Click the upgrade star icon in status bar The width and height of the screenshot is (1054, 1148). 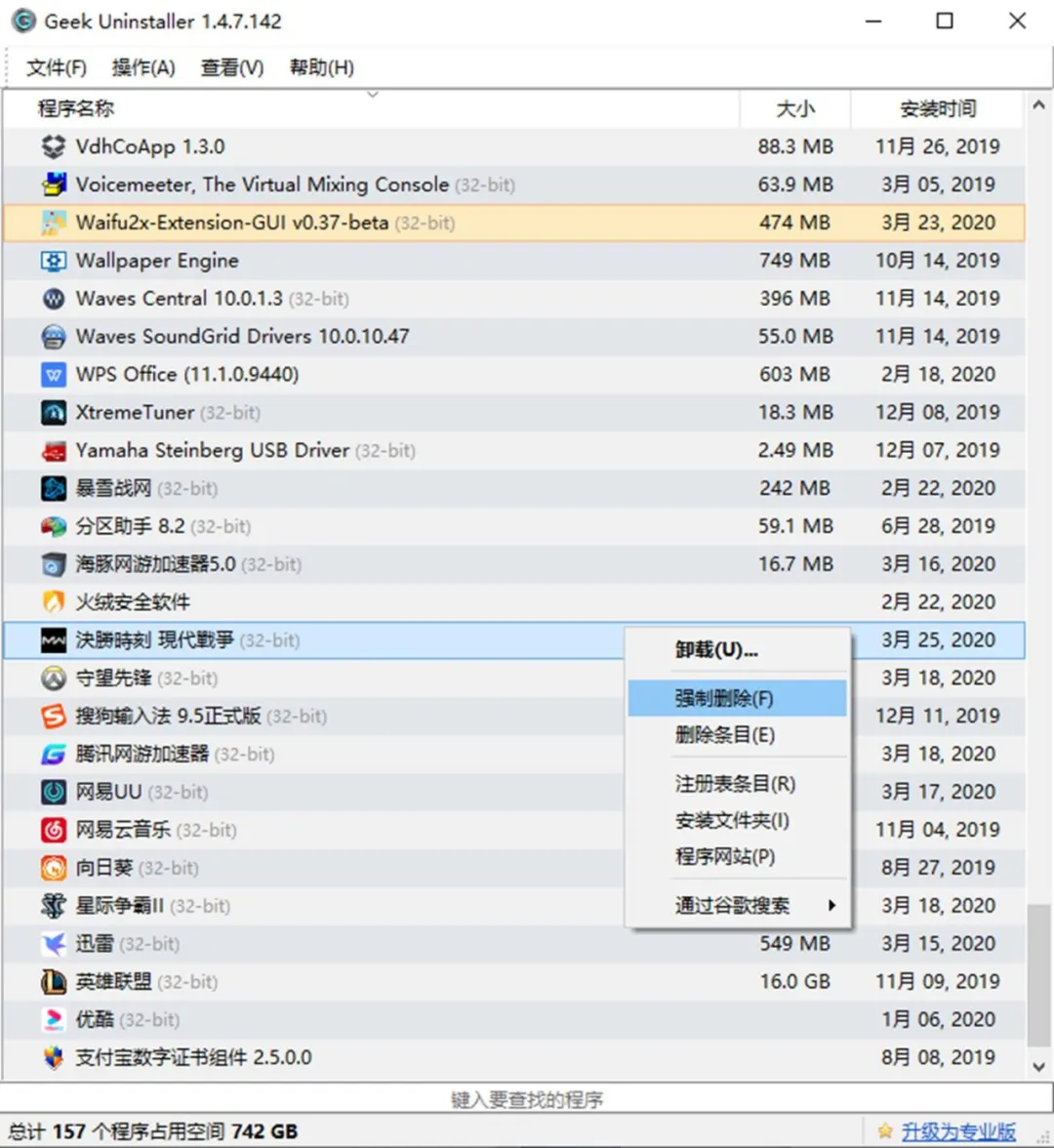tap(885, 1131)
